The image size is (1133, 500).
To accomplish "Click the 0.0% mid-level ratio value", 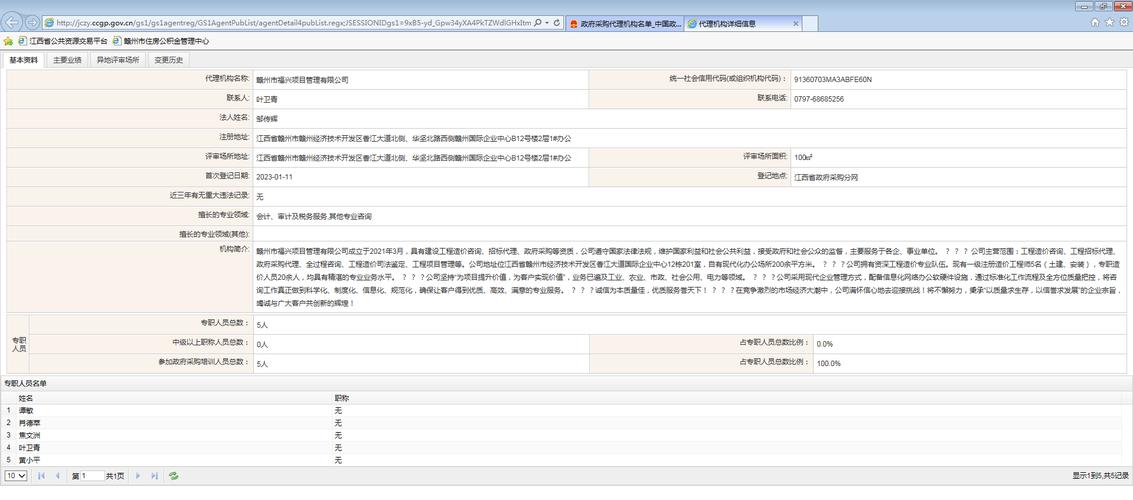I will pyautogui.click(x=824, y=344).
